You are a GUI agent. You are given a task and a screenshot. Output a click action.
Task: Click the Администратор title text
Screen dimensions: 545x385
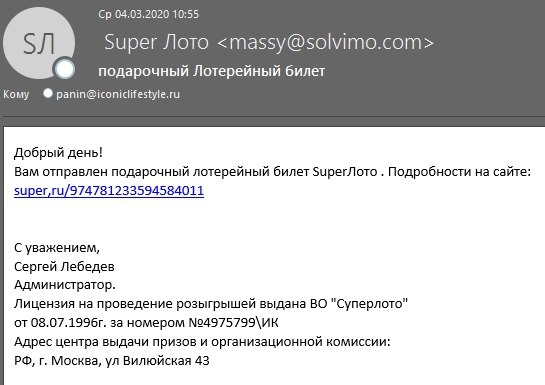point(65,285)
